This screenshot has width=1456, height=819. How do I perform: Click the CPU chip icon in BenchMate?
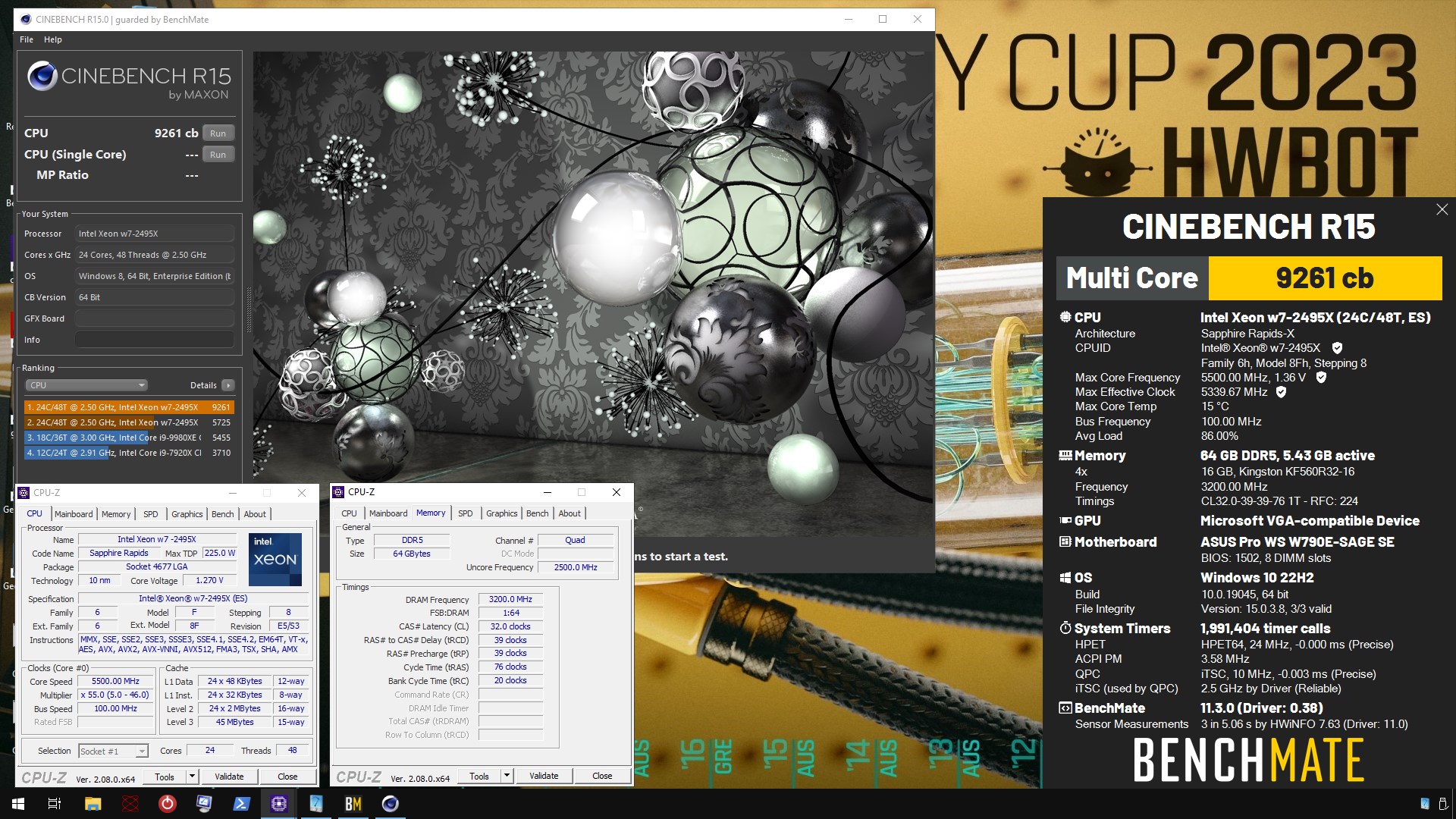1065,317
